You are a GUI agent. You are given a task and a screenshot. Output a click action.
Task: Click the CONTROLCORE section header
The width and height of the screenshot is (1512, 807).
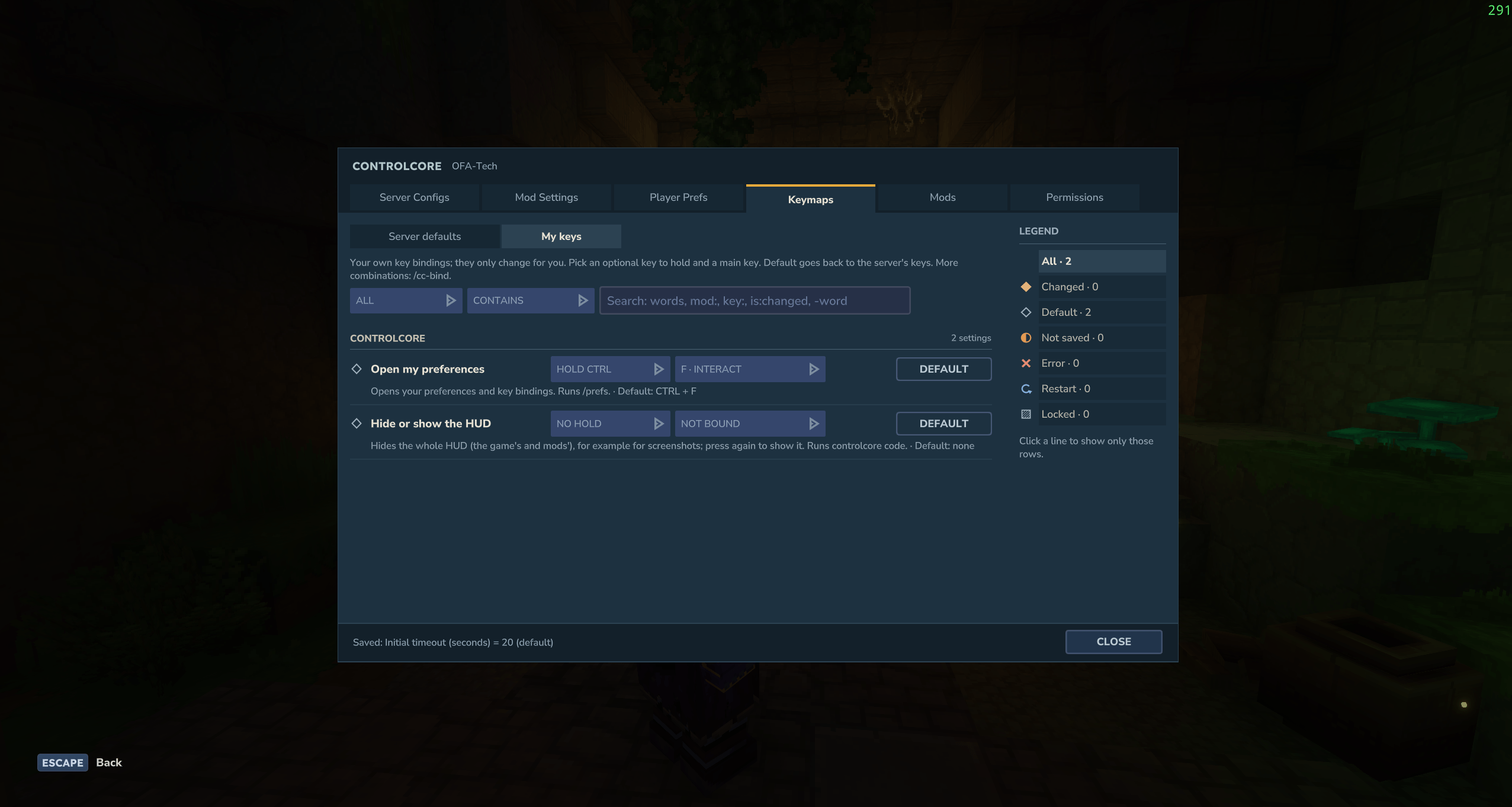point(387,338)
